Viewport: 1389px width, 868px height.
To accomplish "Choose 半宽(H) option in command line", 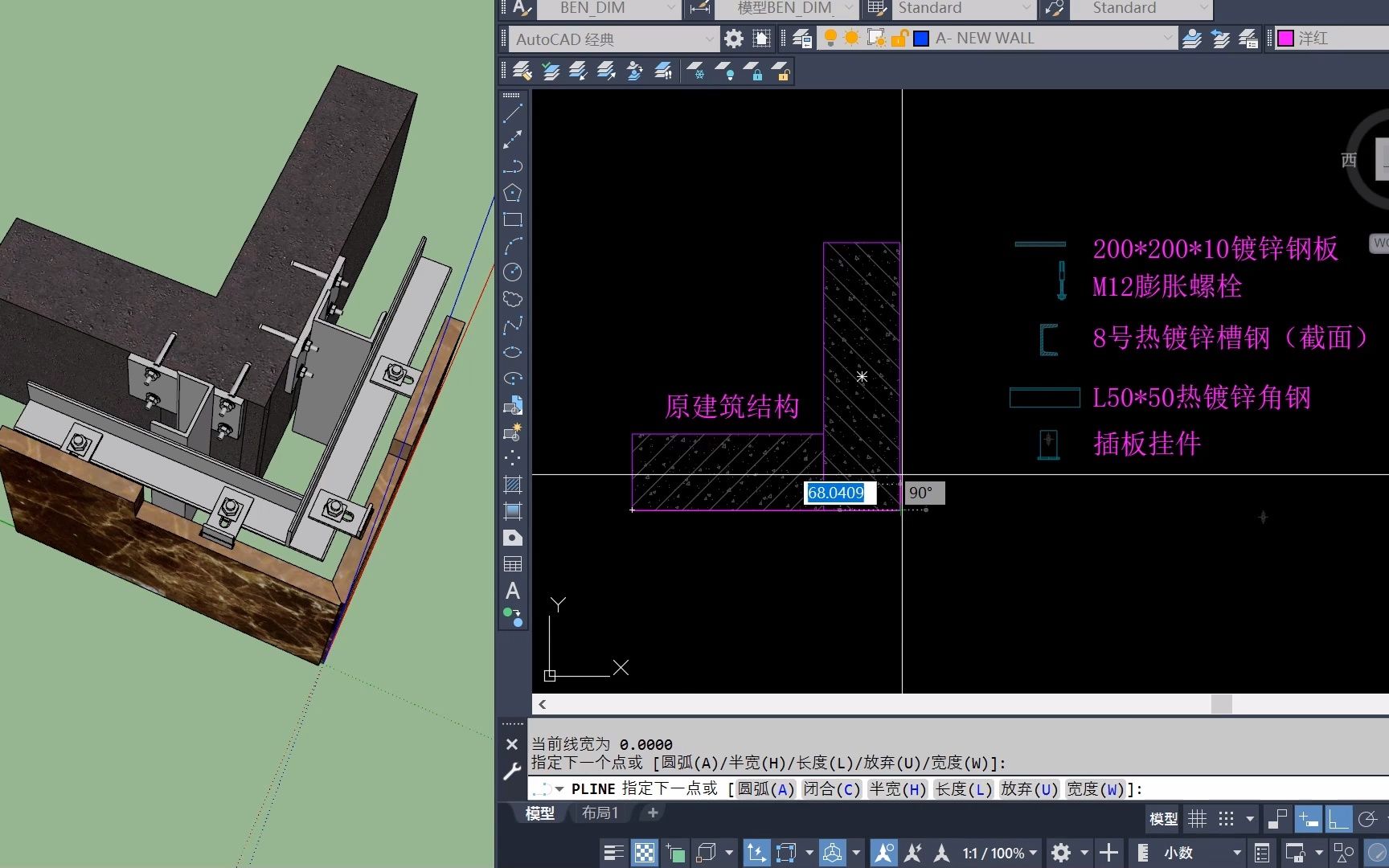I will click(898, 789).
